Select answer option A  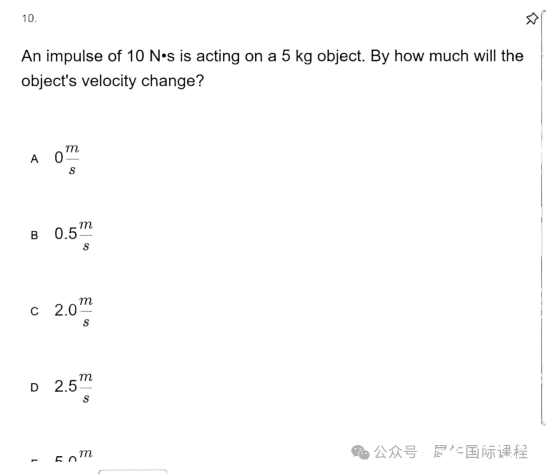point(34,159)
